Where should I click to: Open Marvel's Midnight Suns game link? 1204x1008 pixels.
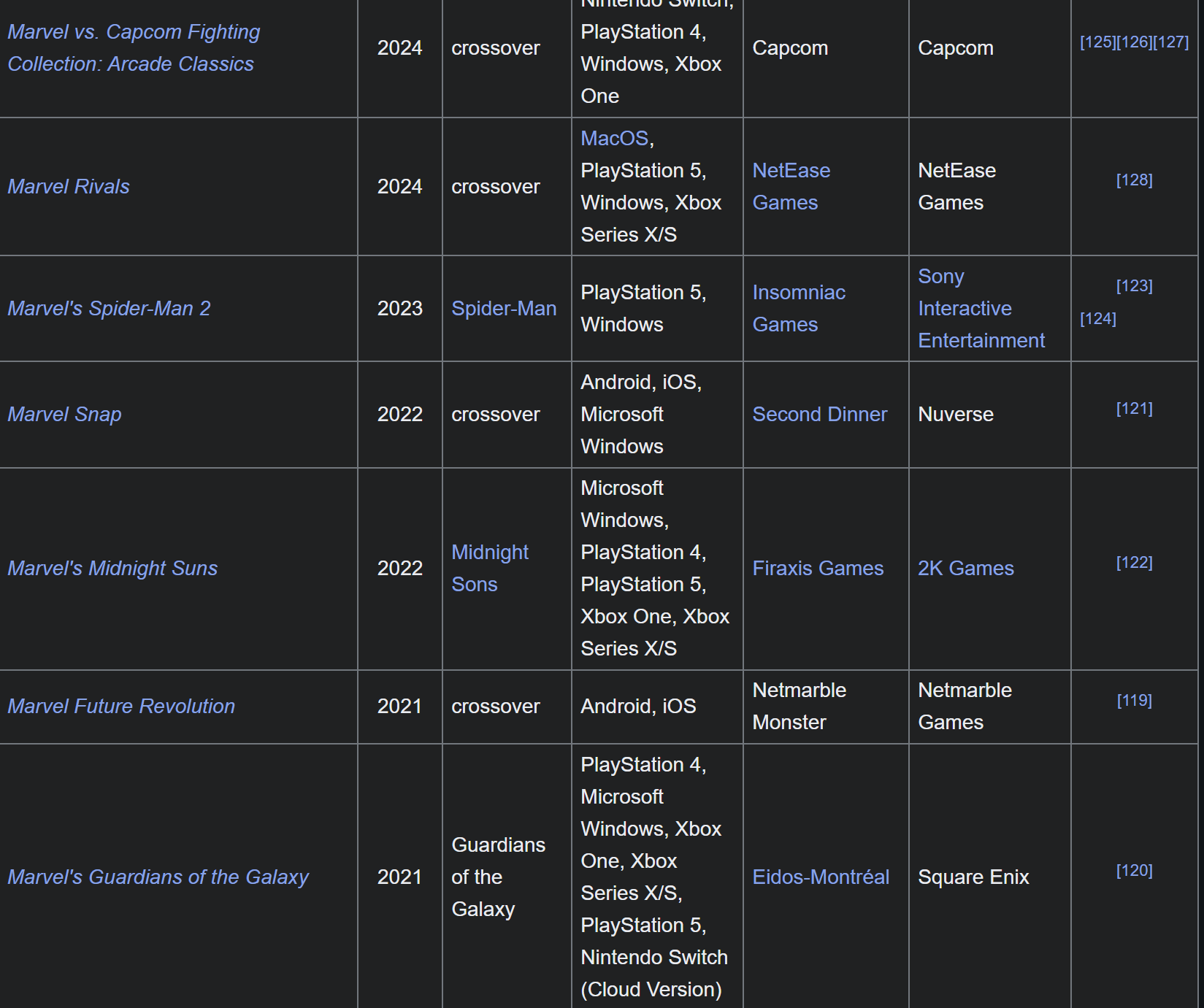coord(112,569)
